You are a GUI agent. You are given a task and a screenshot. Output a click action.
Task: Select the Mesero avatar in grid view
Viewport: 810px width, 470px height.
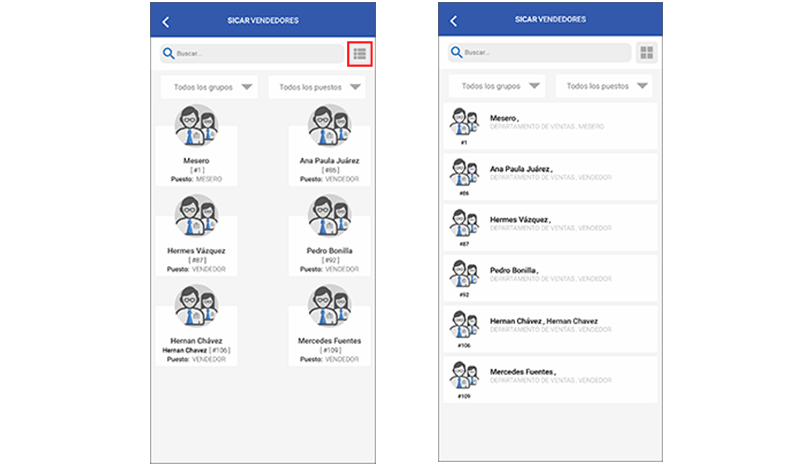pos(196,128)
